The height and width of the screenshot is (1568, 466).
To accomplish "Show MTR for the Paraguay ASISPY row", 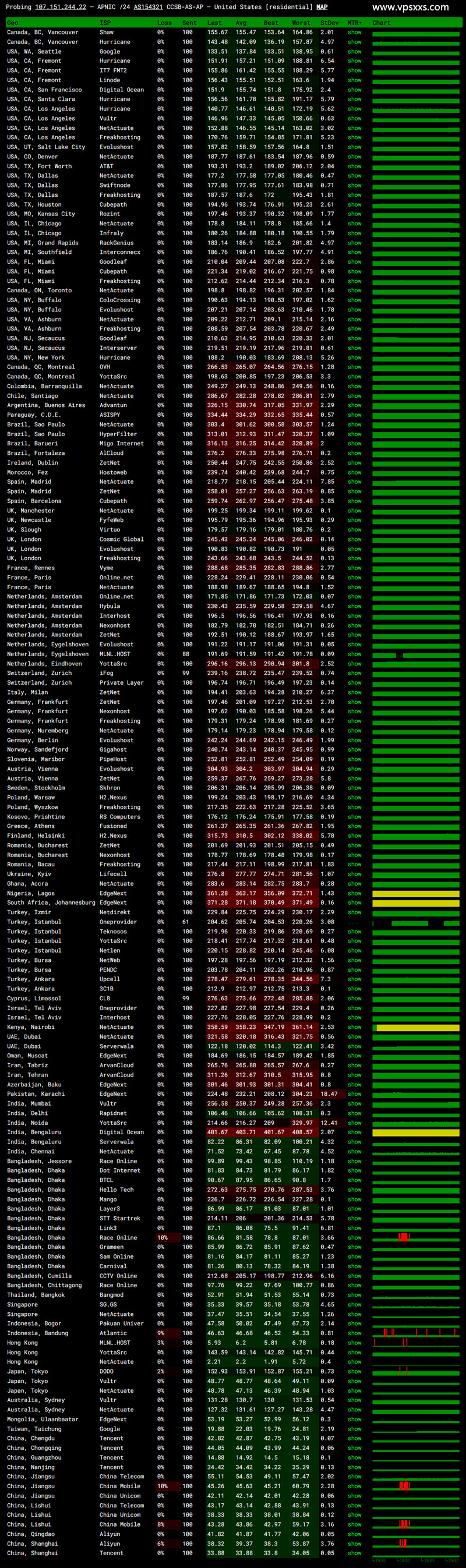I will [355, 415].
